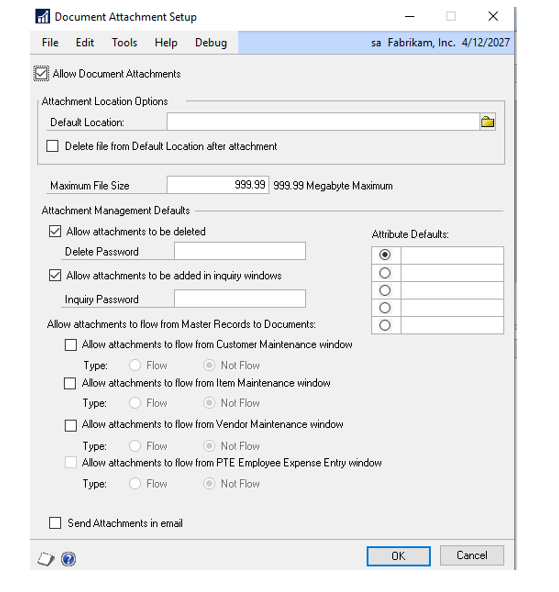Click the sa user ID in header
The width and height of the screenshot is (559, 592).
pyautogui.click(x=376, y=43)
